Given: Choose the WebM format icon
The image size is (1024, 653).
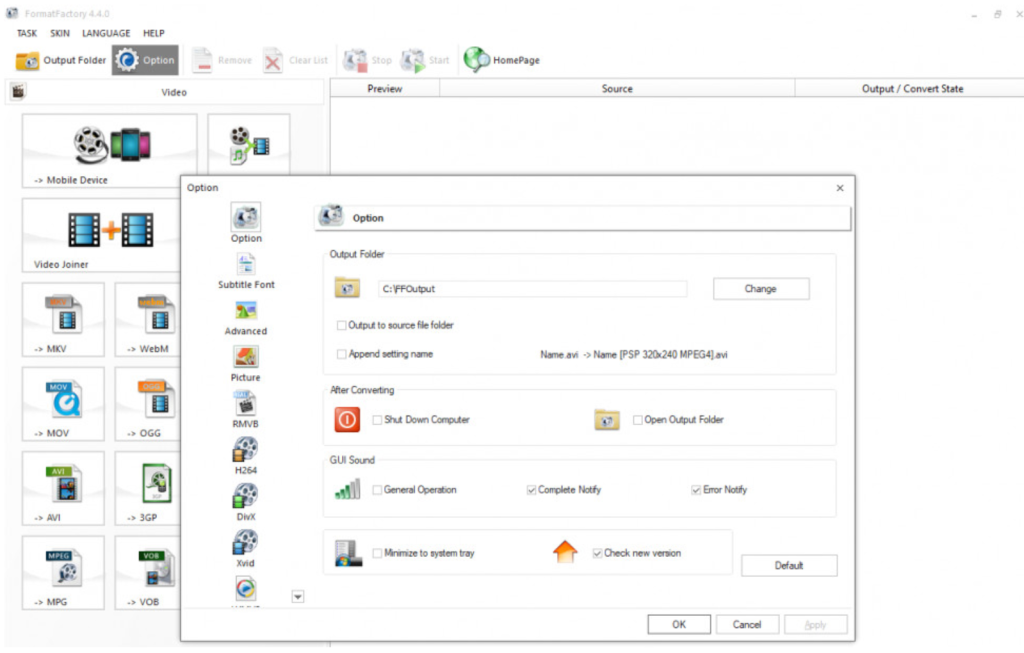Looking at the screenshot, I should [x=148, y=319].
